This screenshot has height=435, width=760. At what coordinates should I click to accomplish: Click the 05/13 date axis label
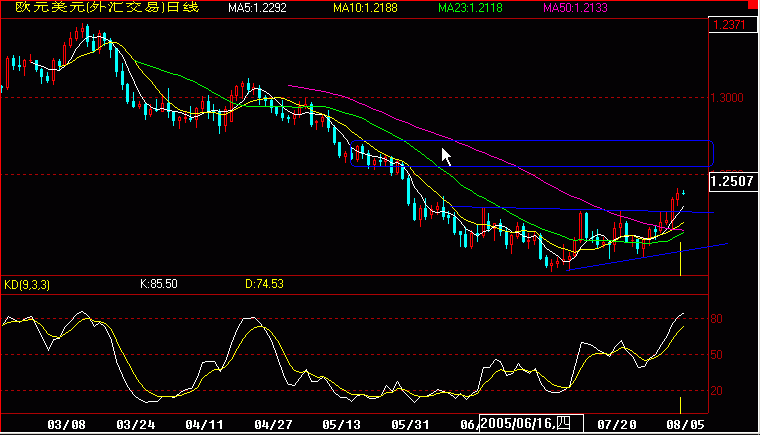click(x=342, y=425)
